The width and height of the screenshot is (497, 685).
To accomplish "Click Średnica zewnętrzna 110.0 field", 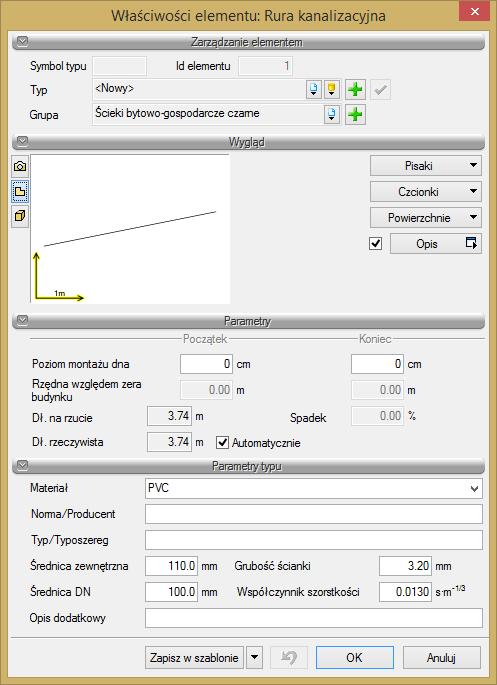I will coord(171,566).
